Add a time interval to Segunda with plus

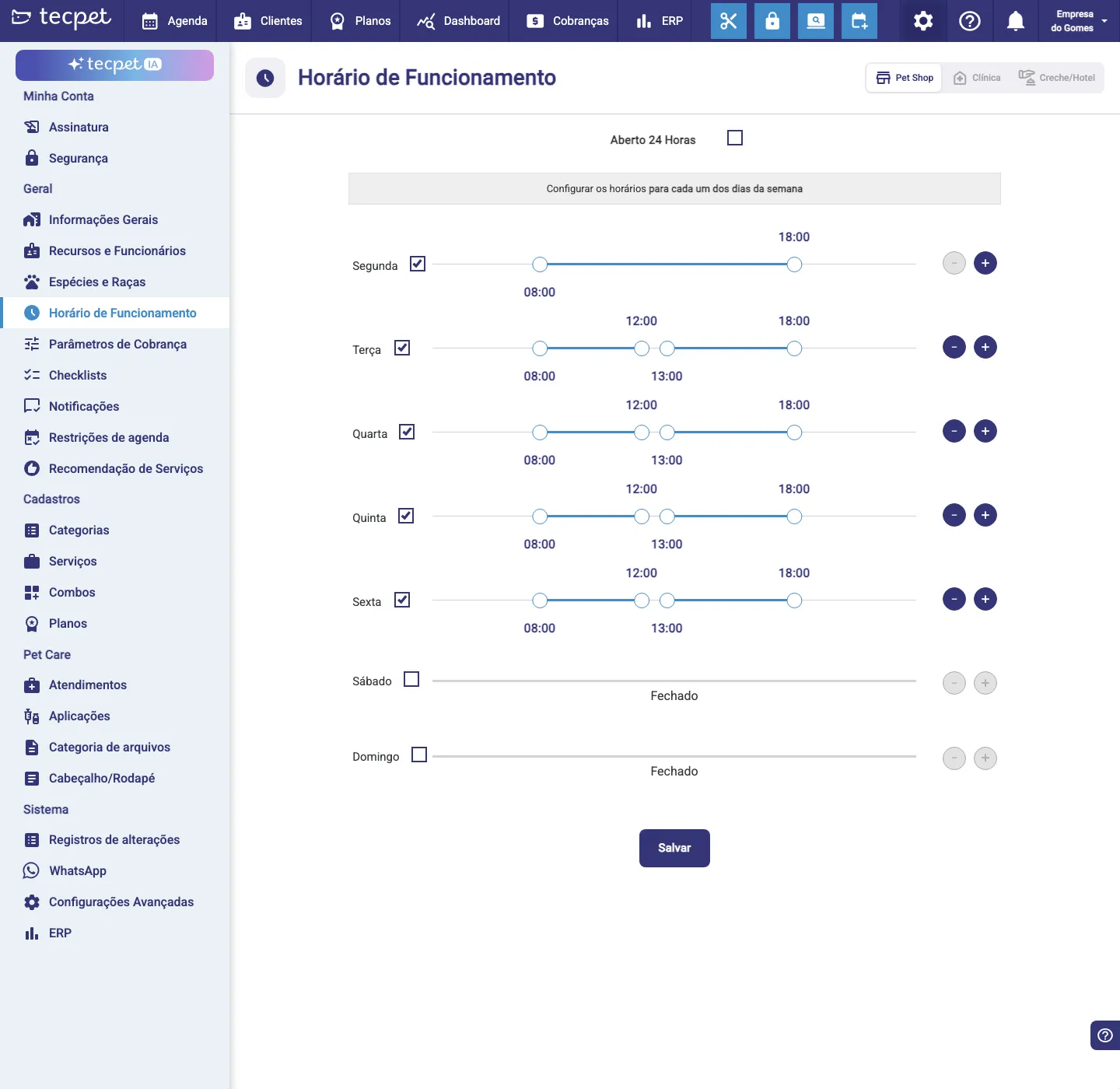pos(985,263)
